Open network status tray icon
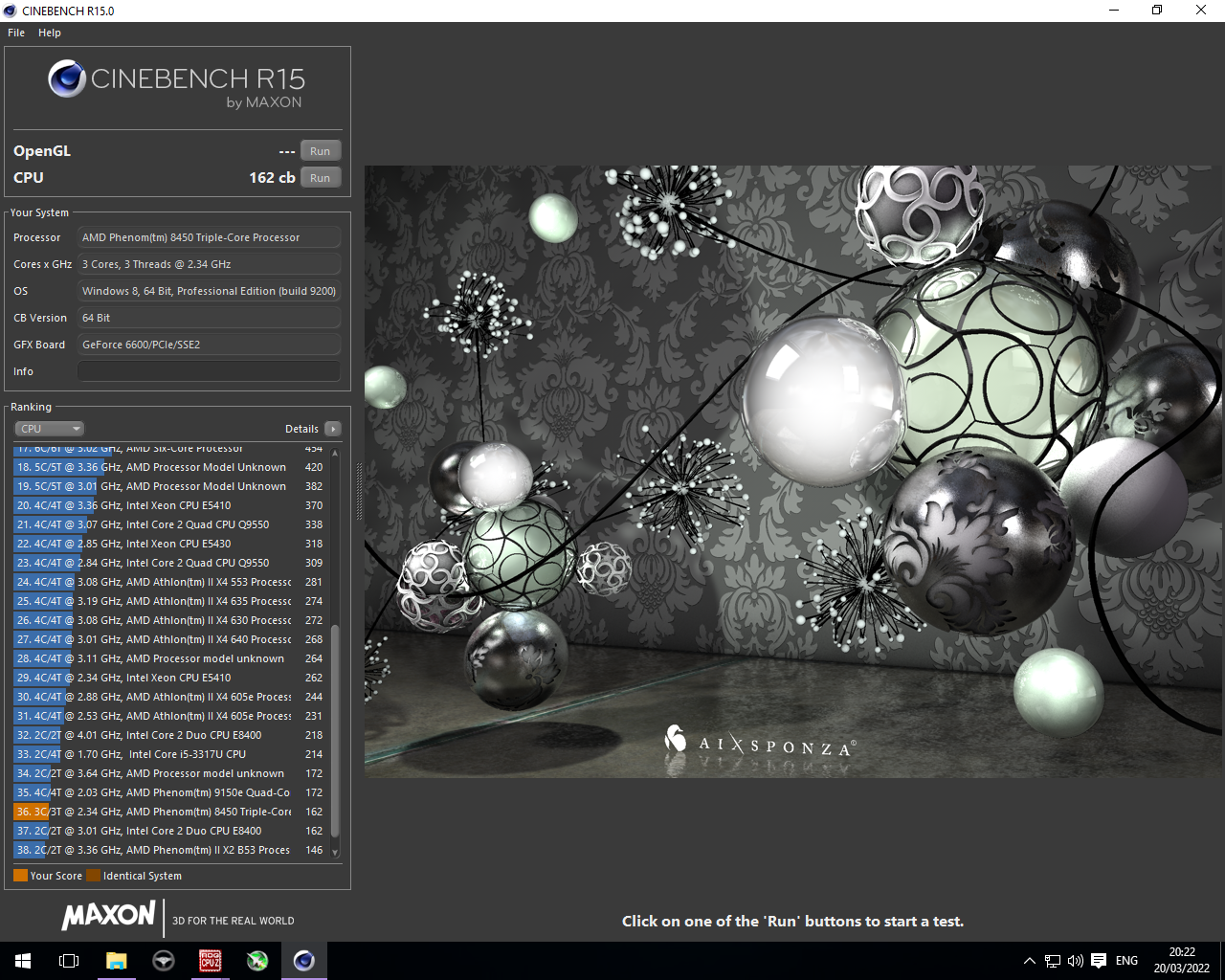Screen dimensions: 1225x980 click(1053, 961)
